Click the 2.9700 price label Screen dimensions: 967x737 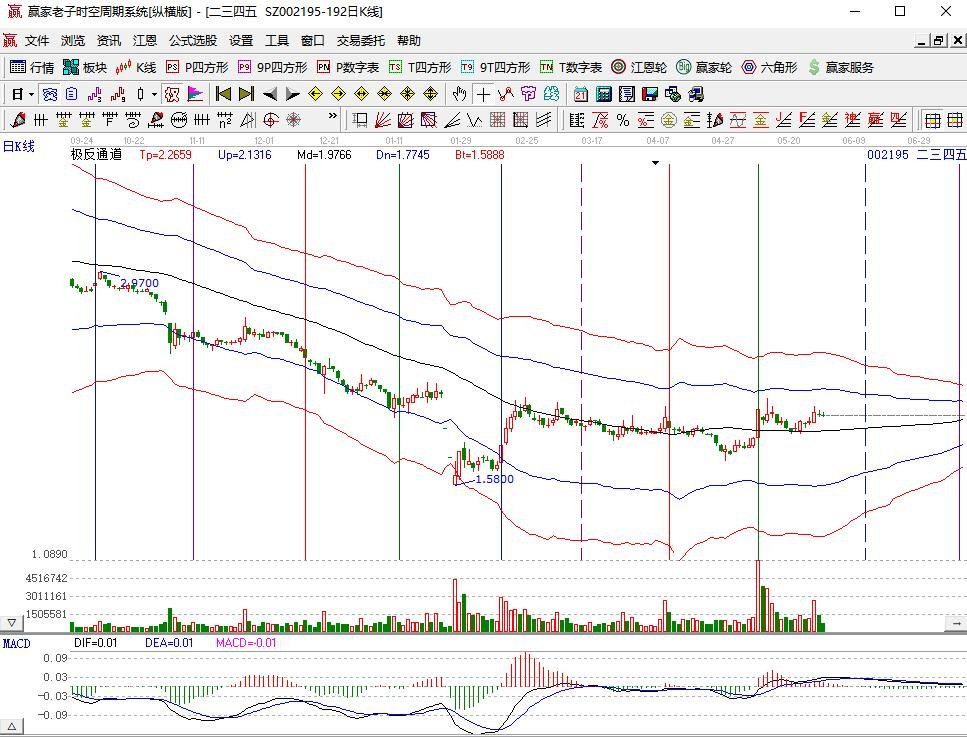(x=139, y=283)
